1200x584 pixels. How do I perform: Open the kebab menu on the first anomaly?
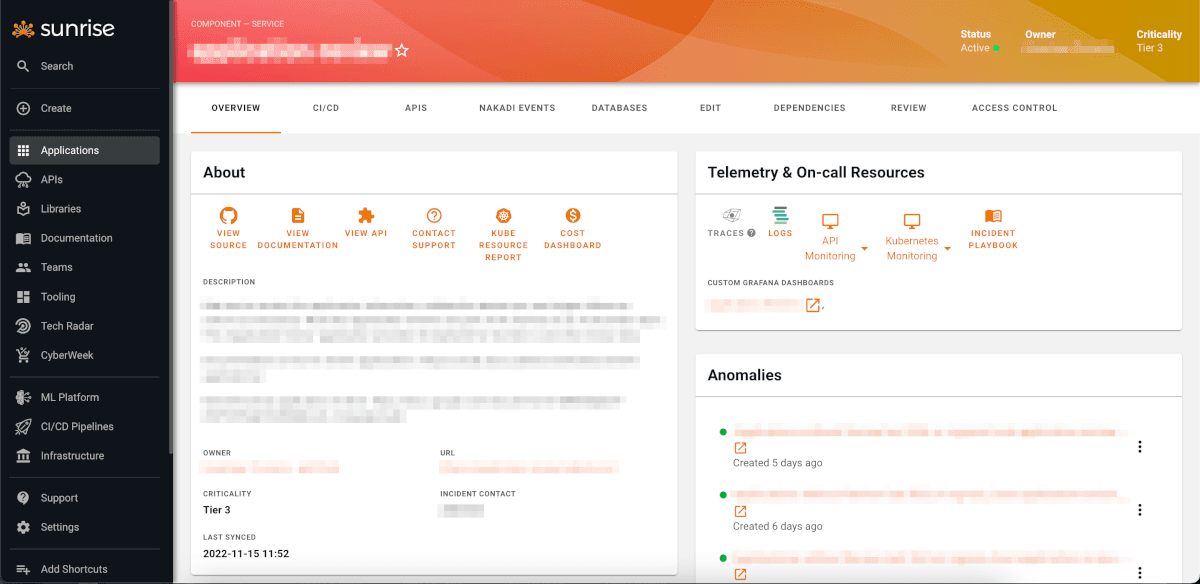tap(1140, 447)
